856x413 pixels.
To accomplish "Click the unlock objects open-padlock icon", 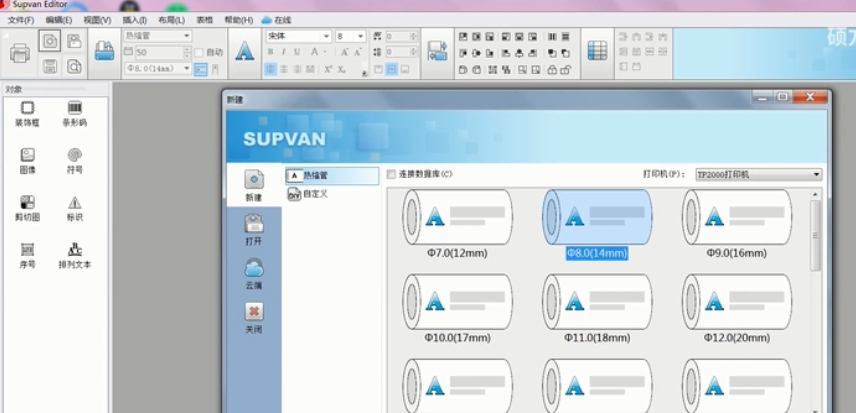I will (566, 70).
